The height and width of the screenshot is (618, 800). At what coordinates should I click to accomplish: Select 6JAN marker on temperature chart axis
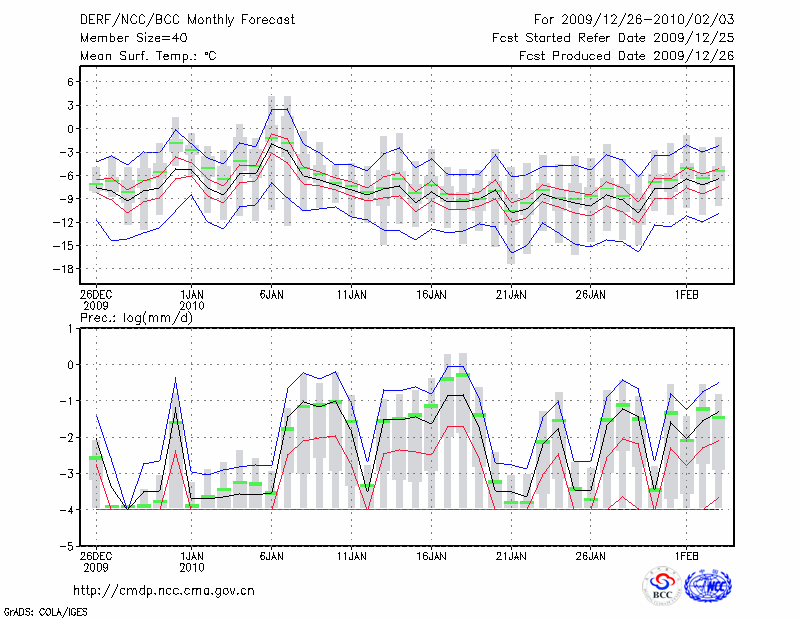coord(271,295)
